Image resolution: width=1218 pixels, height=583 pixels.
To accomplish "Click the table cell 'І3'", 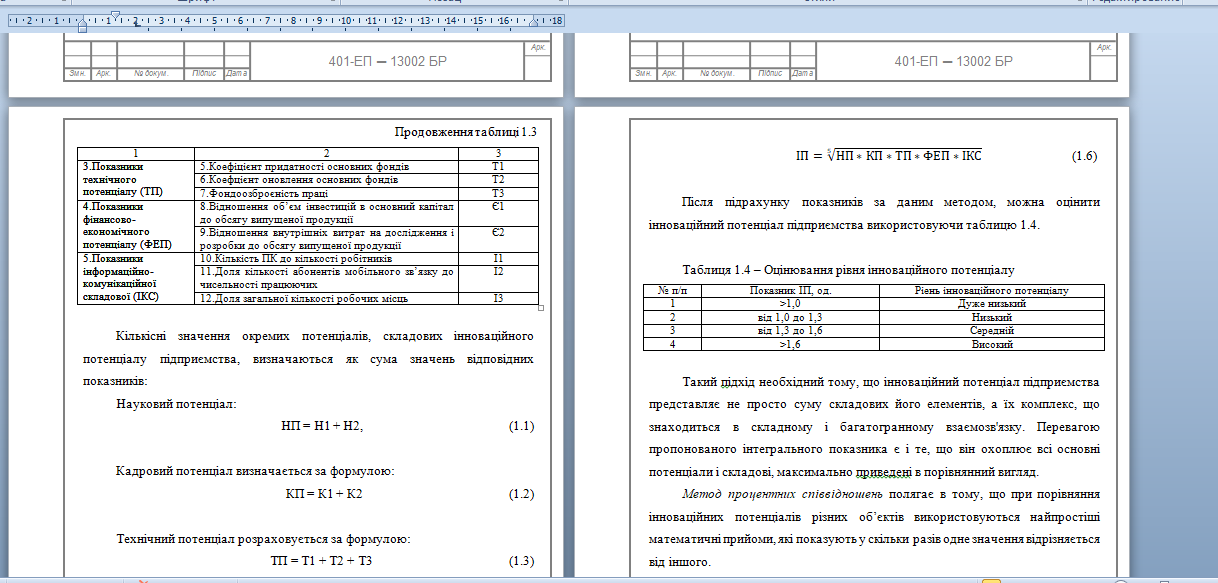I will (x=498, y=298).
